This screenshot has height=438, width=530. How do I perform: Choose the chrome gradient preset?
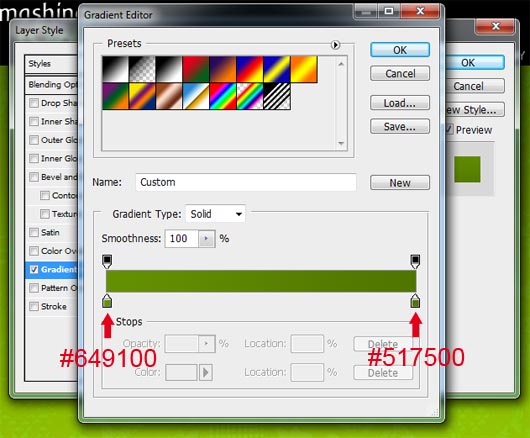click(196, 96)
